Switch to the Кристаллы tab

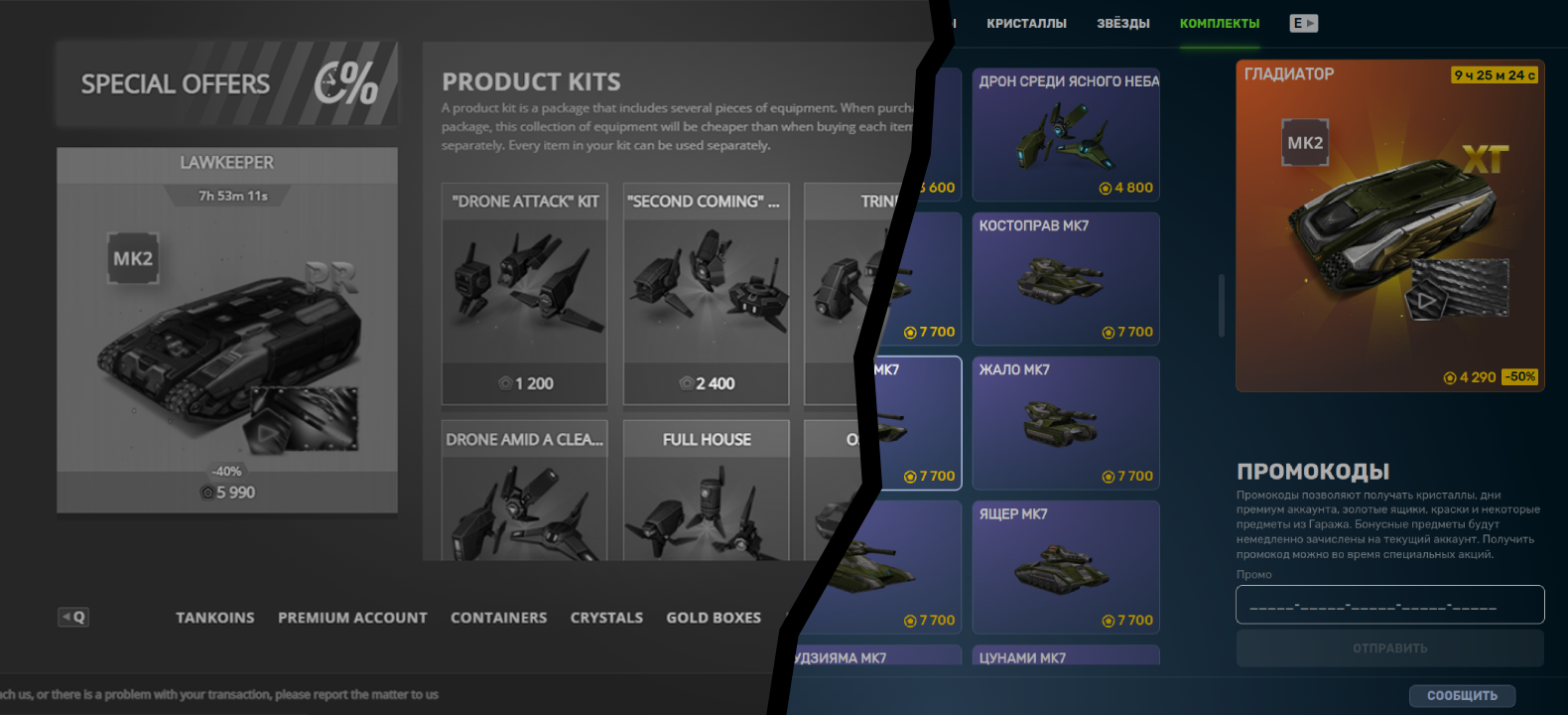[1026, 23]
